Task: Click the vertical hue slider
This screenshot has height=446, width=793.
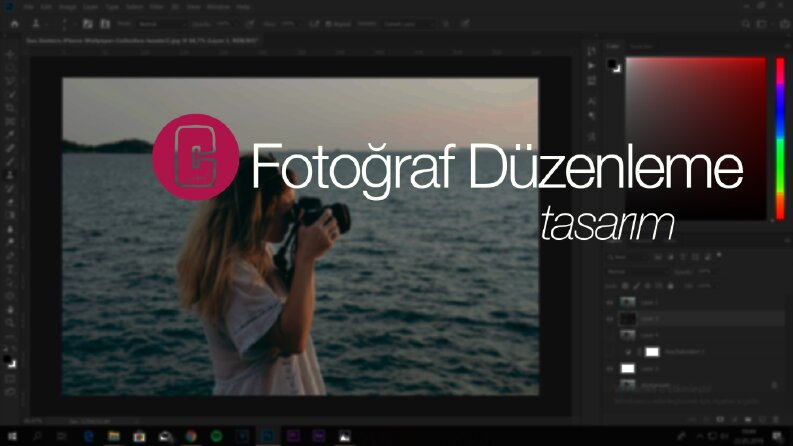Action: [x=780, y=139]
